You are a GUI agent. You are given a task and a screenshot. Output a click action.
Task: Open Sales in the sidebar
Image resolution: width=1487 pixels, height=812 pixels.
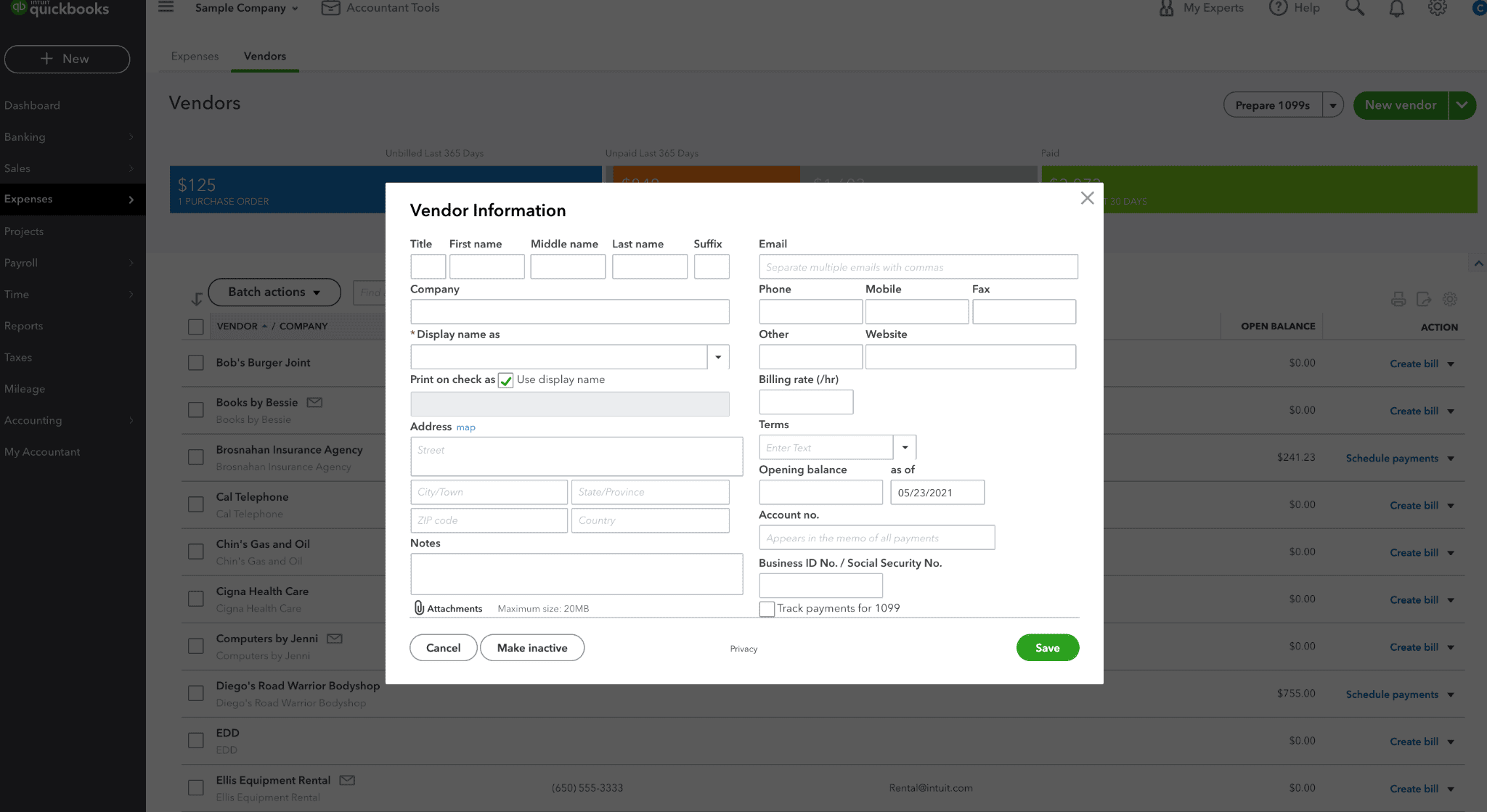click(x=17, y=168)
